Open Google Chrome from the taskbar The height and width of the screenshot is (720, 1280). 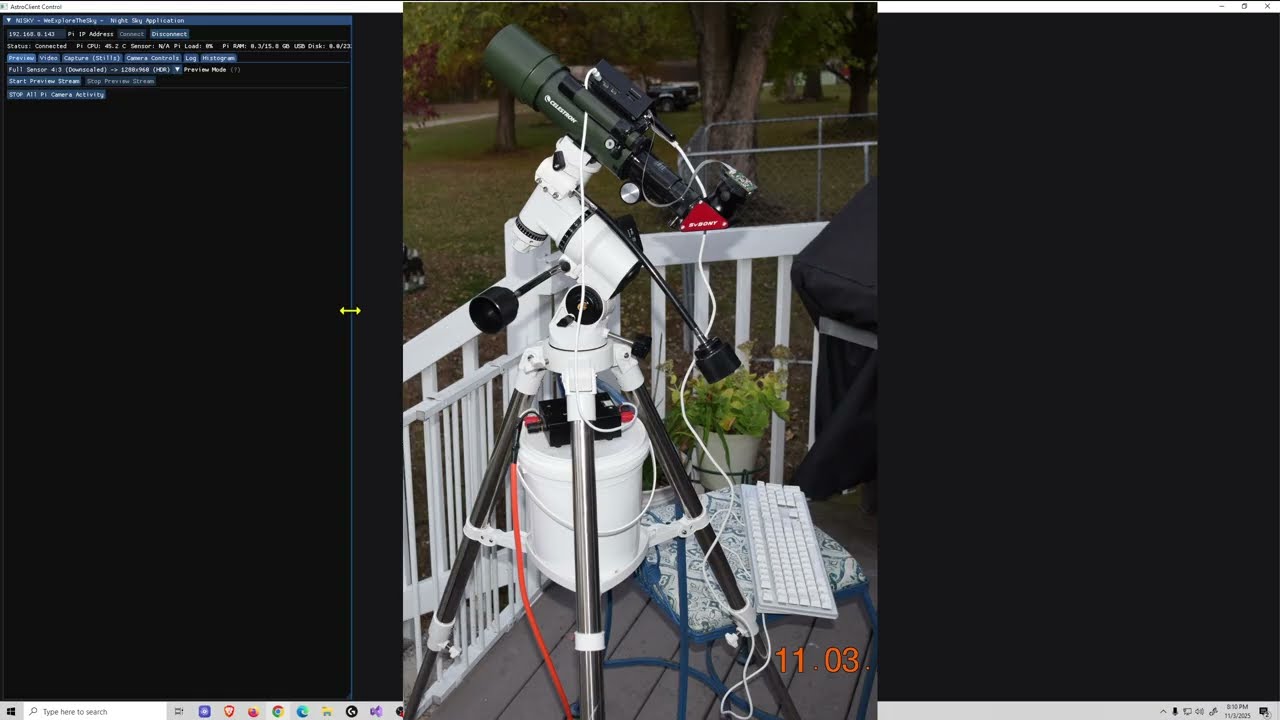tap(278, 711)
